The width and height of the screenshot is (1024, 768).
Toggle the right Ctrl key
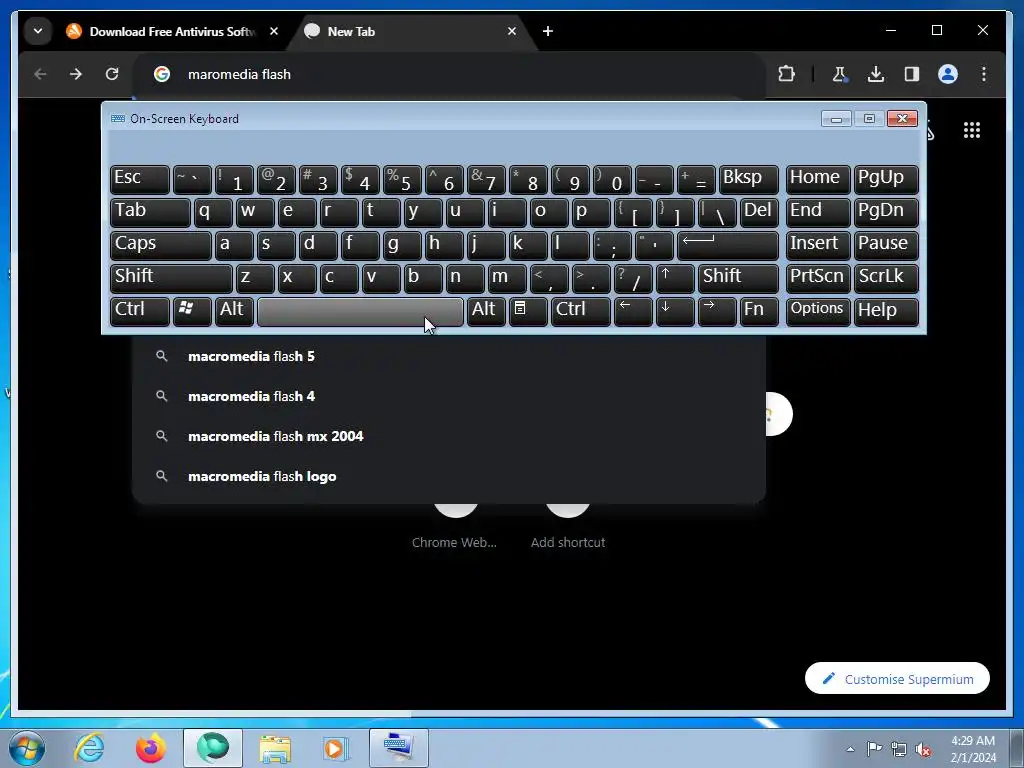[x=581, y=312]
